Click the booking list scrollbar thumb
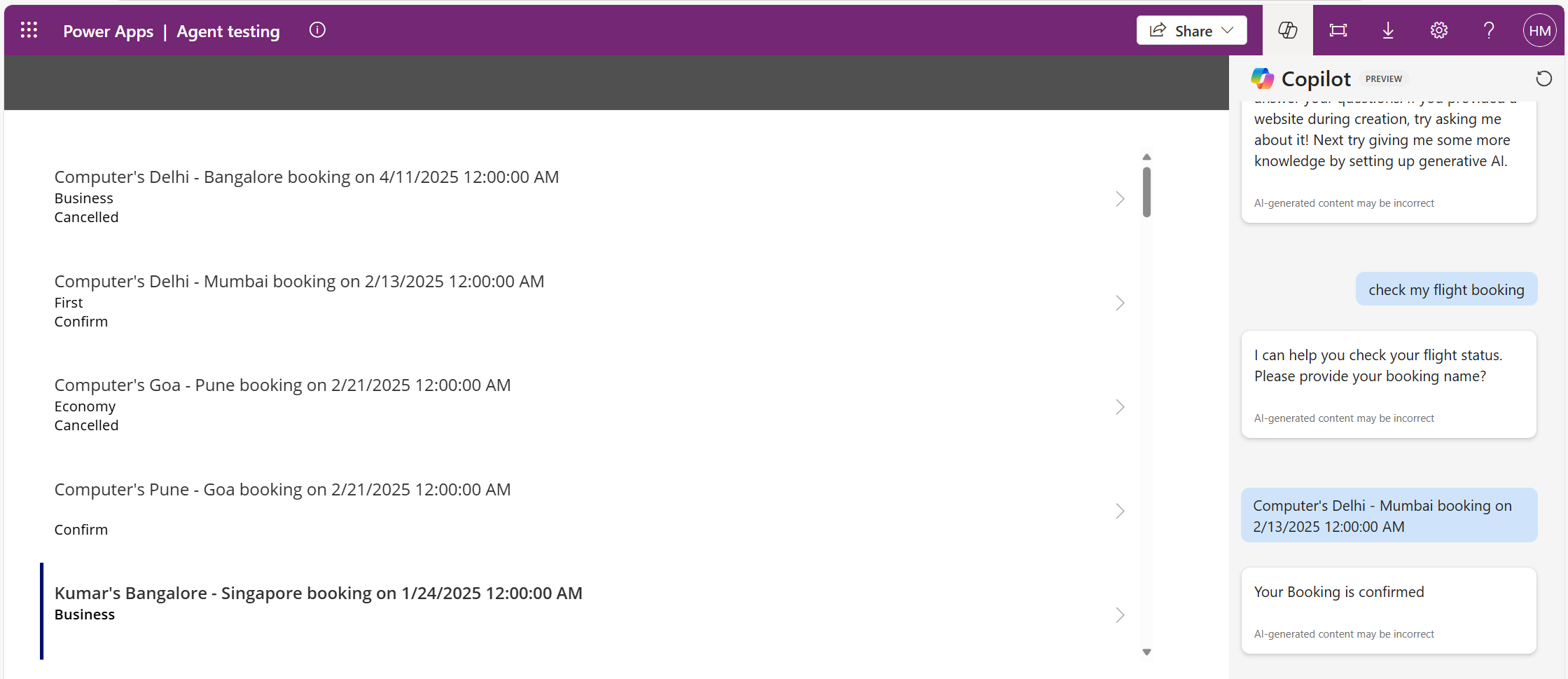The image size is (1568, 679). [x=1146, y=191]
